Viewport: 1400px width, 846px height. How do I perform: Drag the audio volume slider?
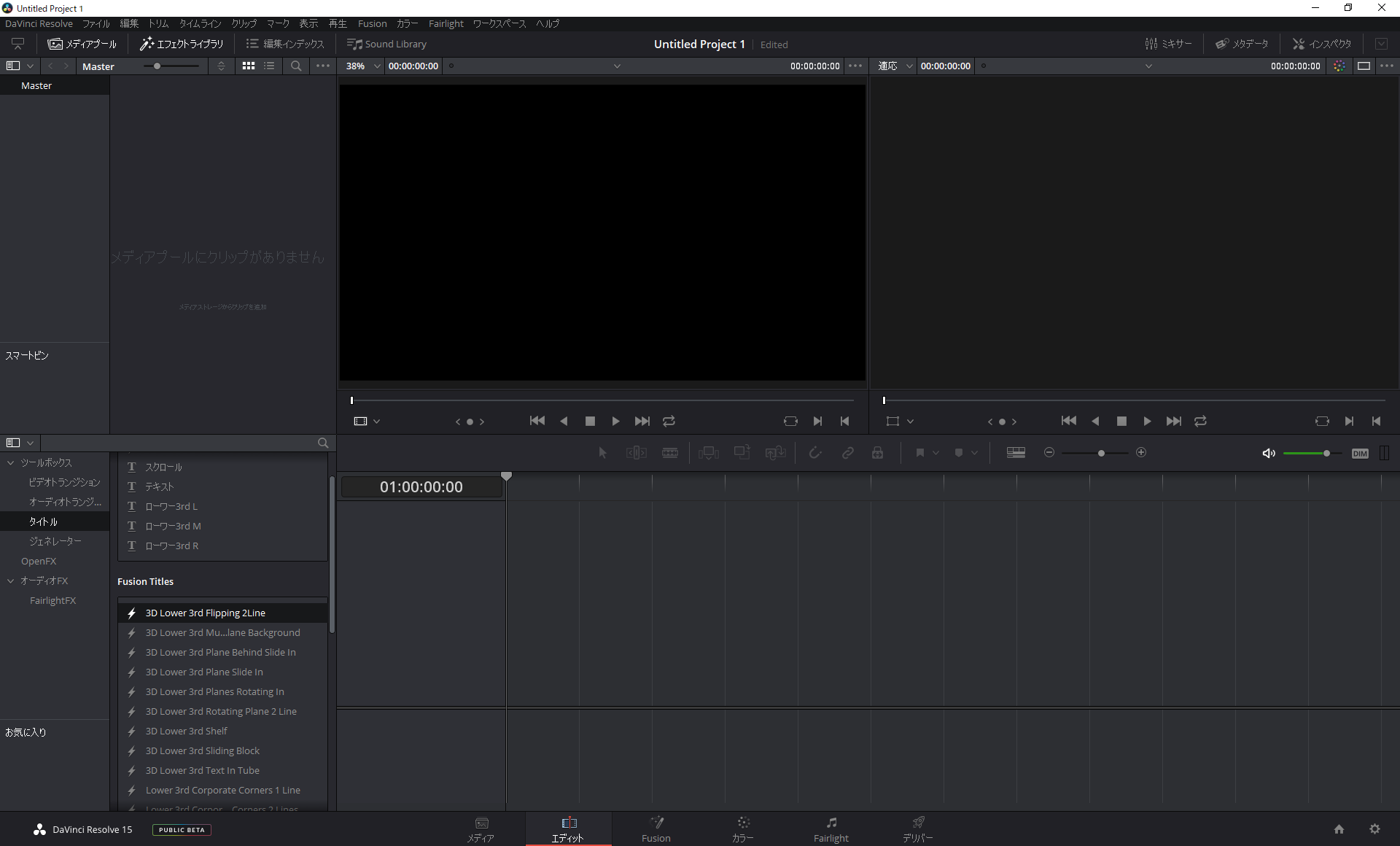[x=1326, y=453]
